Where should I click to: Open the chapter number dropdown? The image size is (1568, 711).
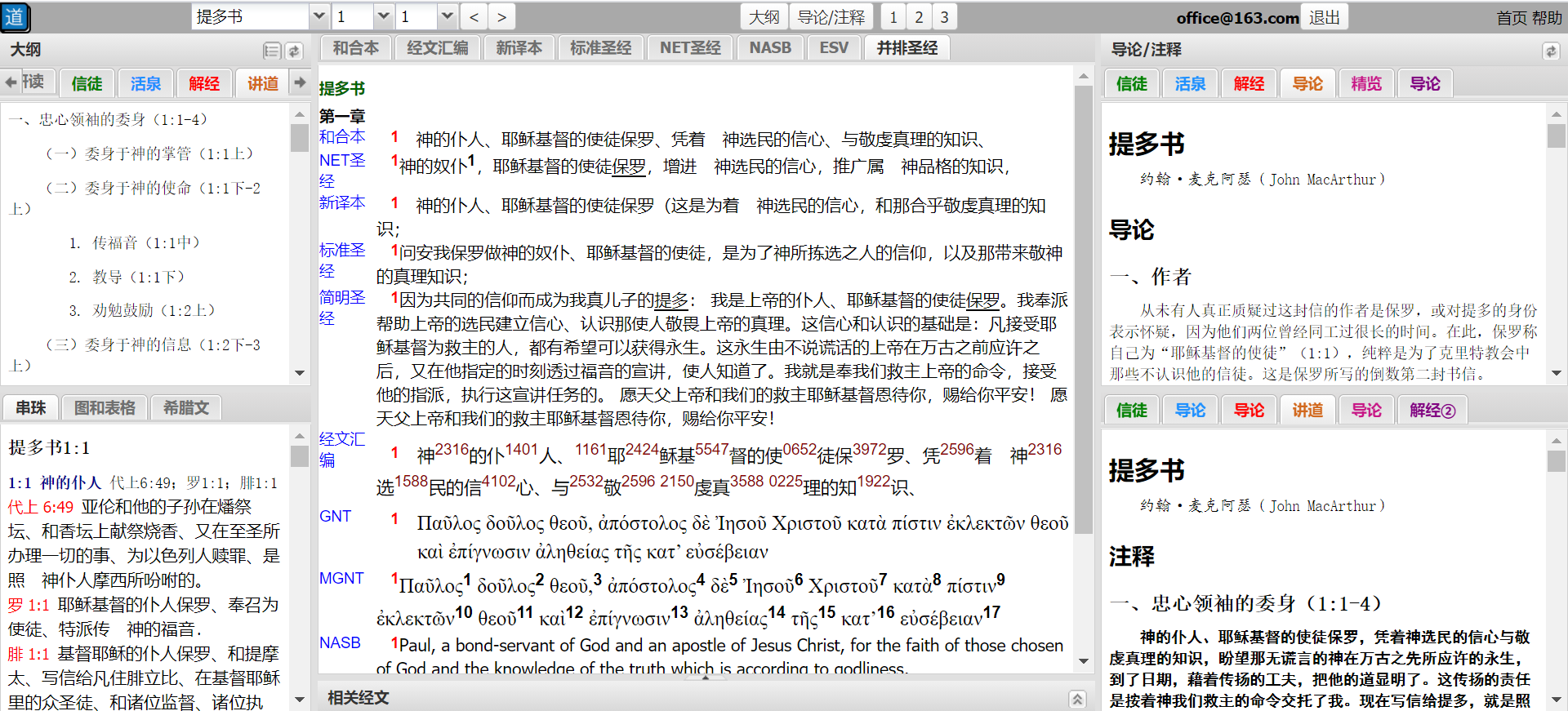(383, 17)
